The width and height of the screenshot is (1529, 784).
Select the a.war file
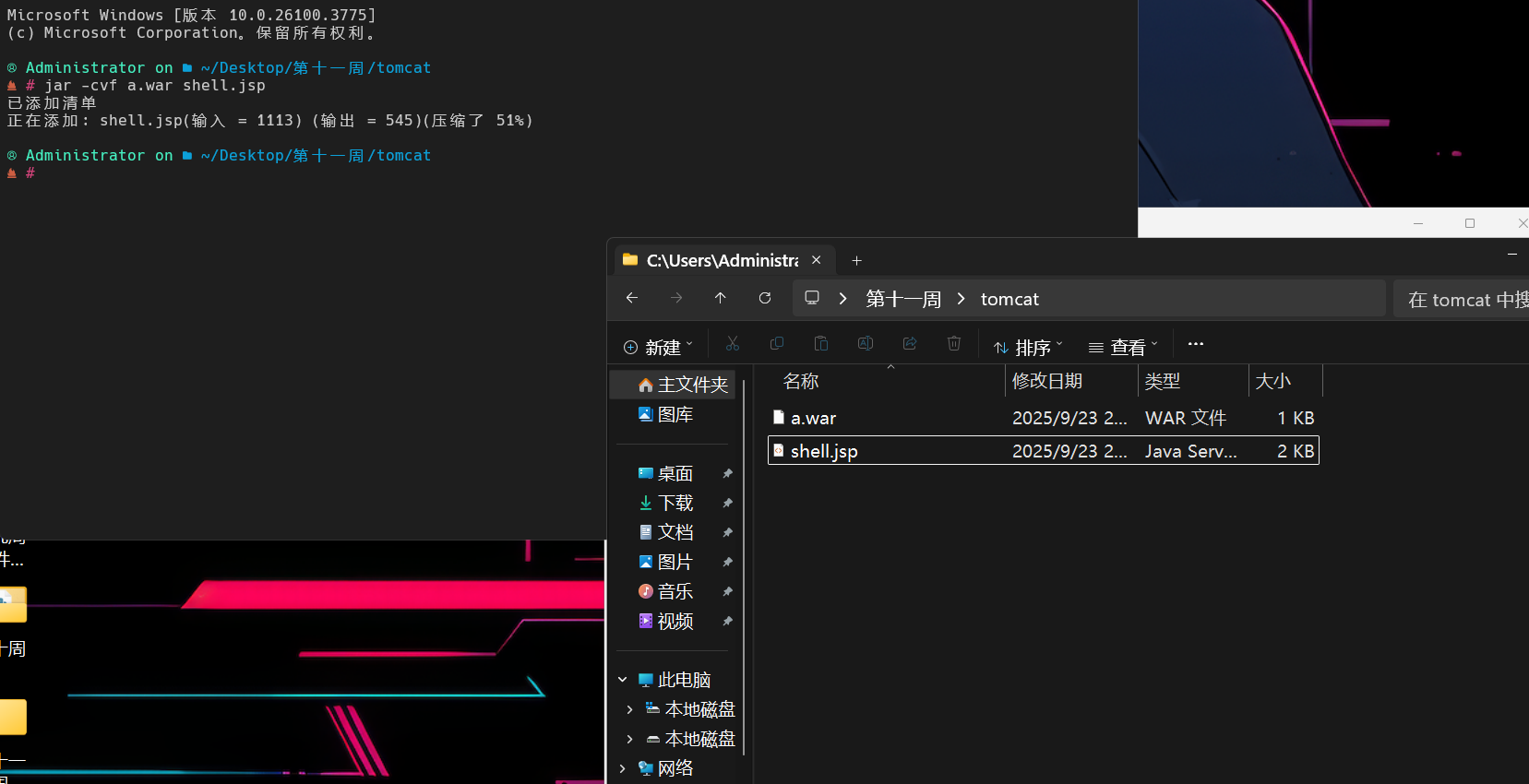(1044, 418)
